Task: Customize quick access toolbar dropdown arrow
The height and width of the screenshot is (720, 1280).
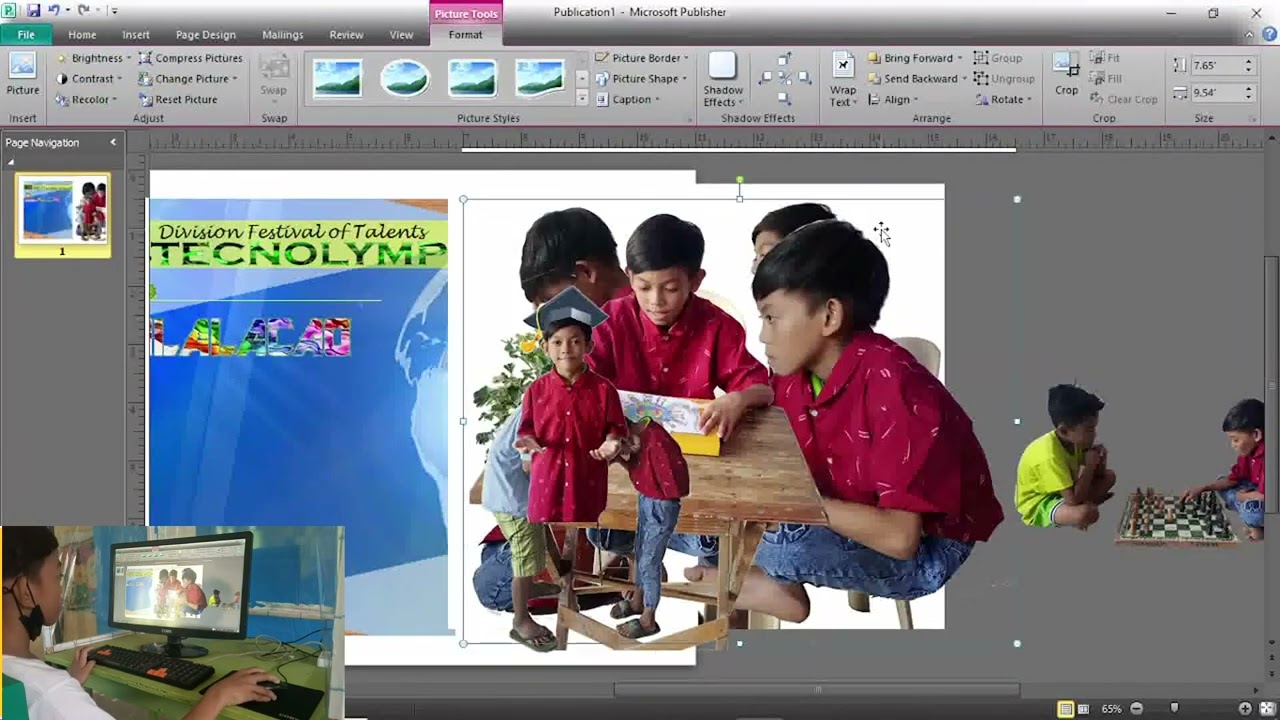Action: click(114, 11)
